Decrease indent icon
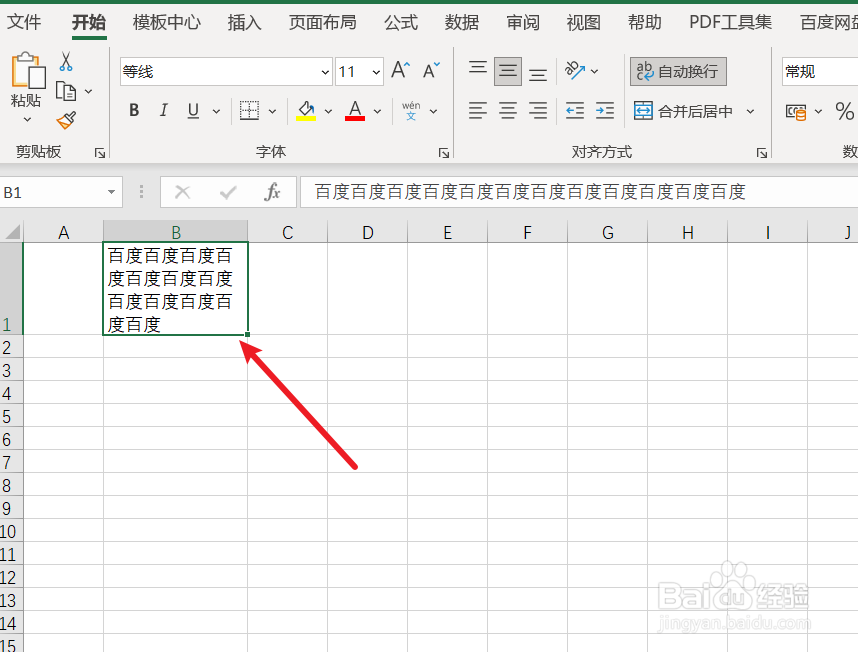 click(x=575, y=111)
